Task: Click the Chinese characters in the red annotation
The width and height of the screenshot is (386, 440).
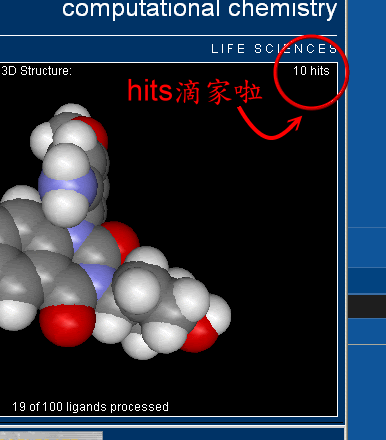Action: 218,91
